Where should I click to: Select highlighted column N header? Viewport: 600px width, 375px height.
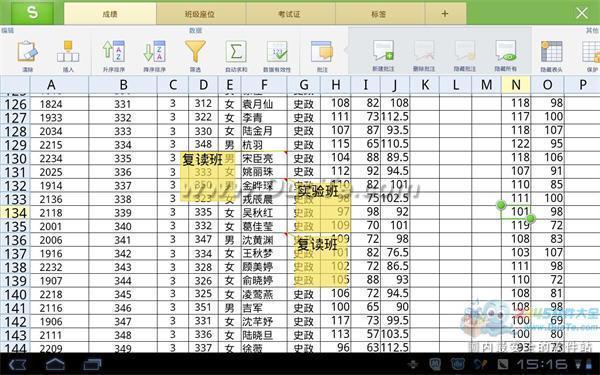516,85
